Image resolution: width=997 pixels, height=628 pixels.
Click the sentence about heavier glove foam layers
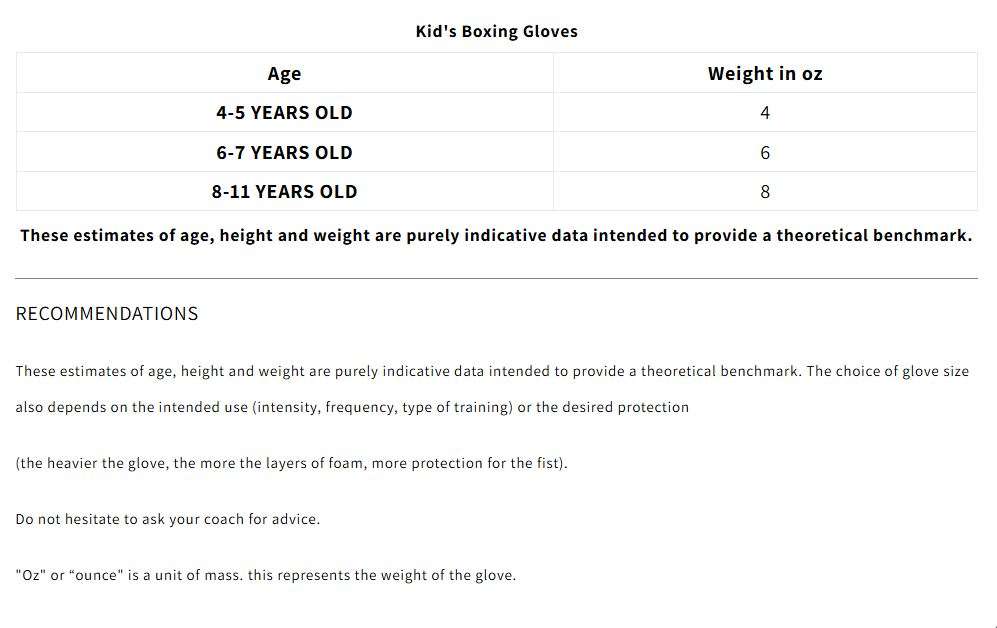click(x=291, y=463)
